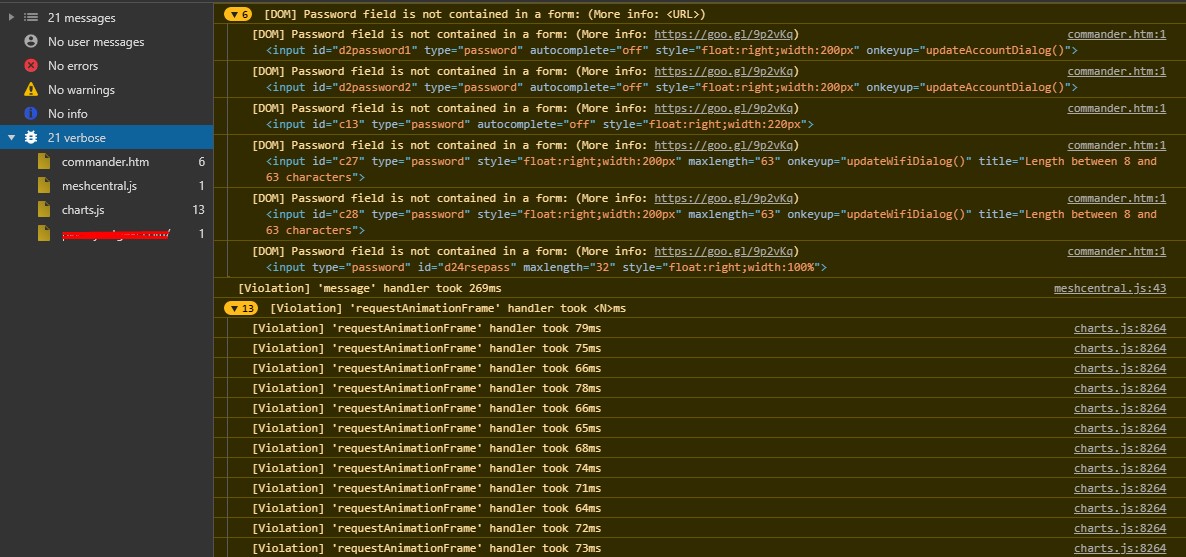
Task: Open charts.js:8264 link on the 75ms row
Action: coord(1120,348)
